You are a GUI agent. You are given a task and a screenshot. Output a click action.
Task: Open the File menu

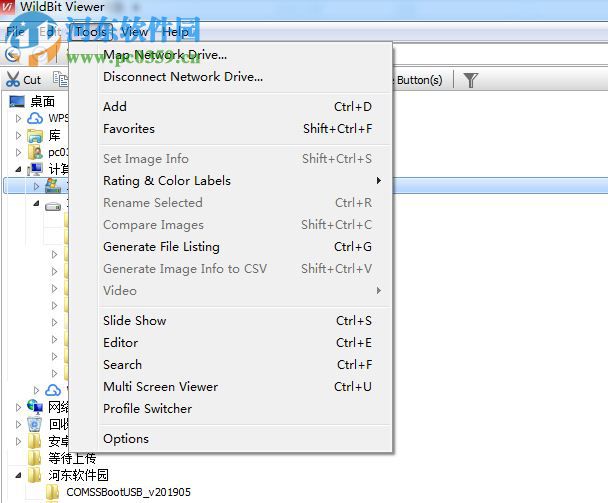[x=16, y=32]
